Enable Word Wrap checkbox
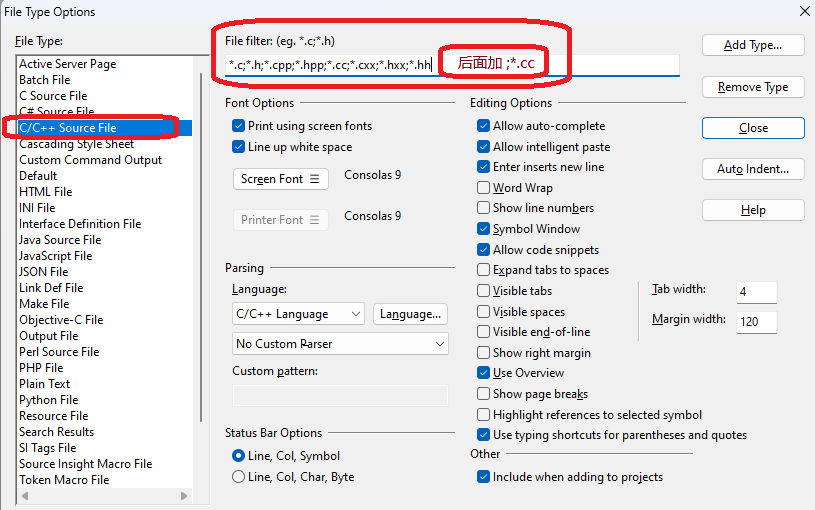Viewport: 815px width, 510px height. tap(484, 188)
